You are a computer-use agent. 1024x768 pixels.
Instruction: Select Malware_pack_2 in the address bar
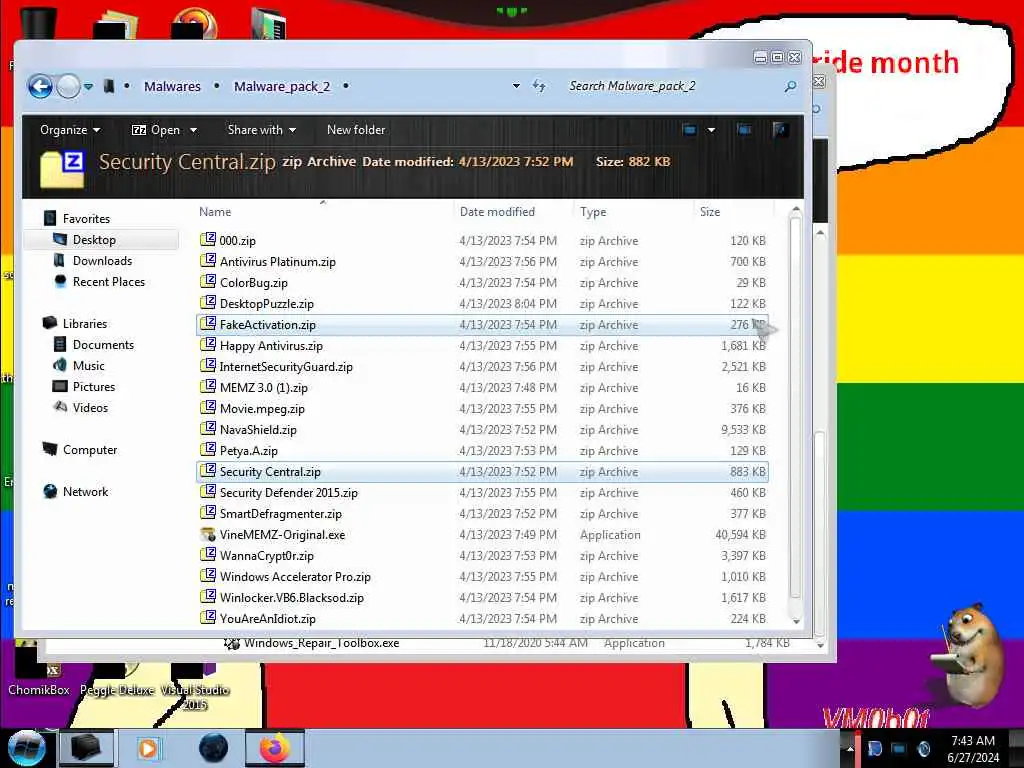(282, 86)
